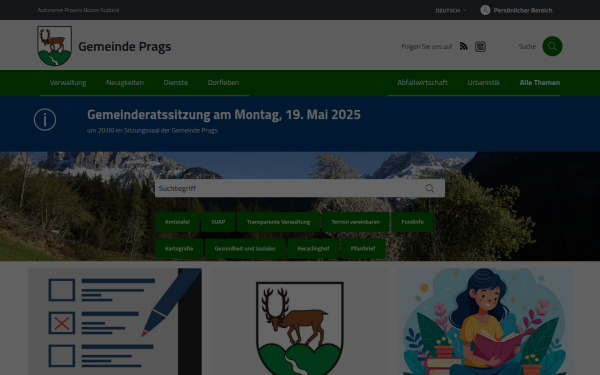Click the user avatar icon in top bar
This screenshot has height=375, width=600.
[x=485, y=10]
